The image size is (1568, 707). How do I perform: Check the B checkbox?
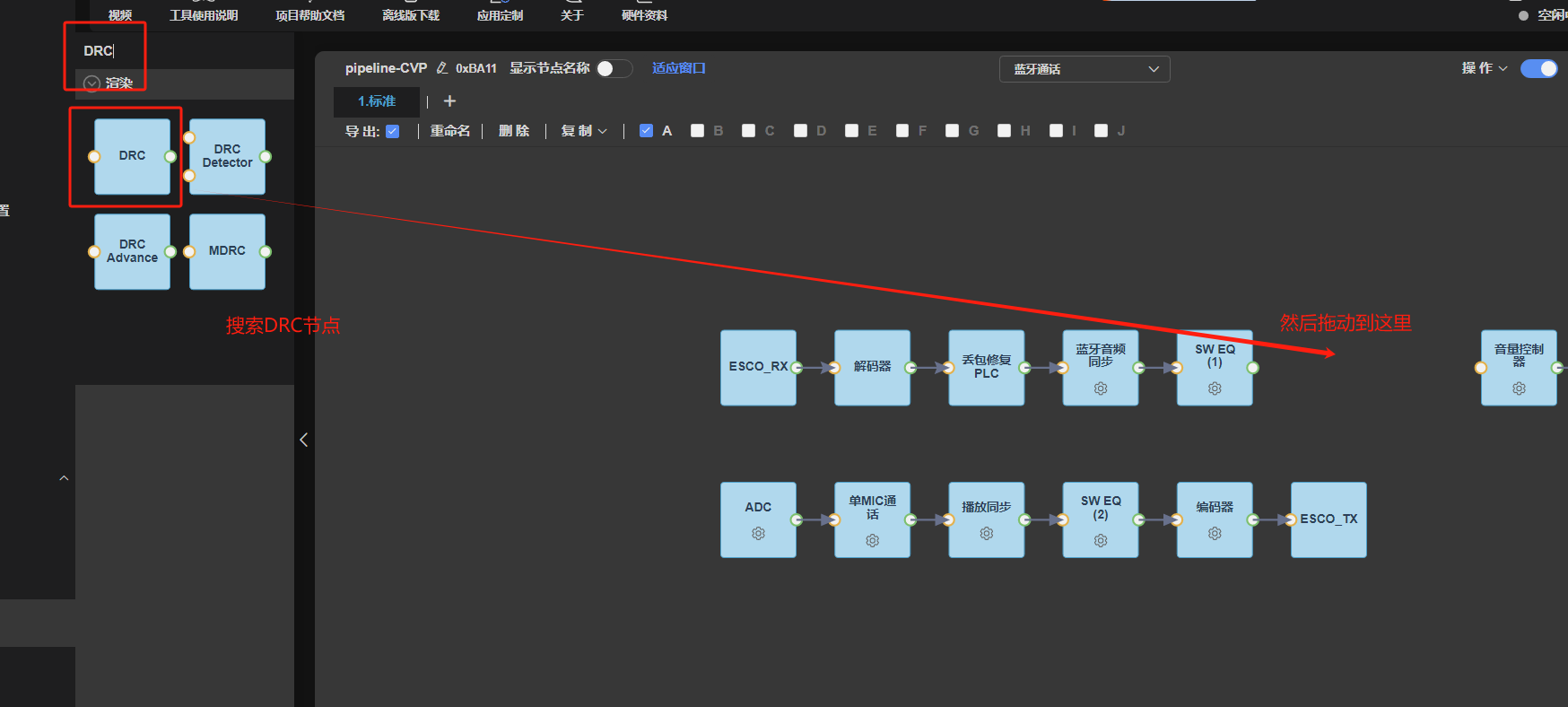(x=697, y=131)
